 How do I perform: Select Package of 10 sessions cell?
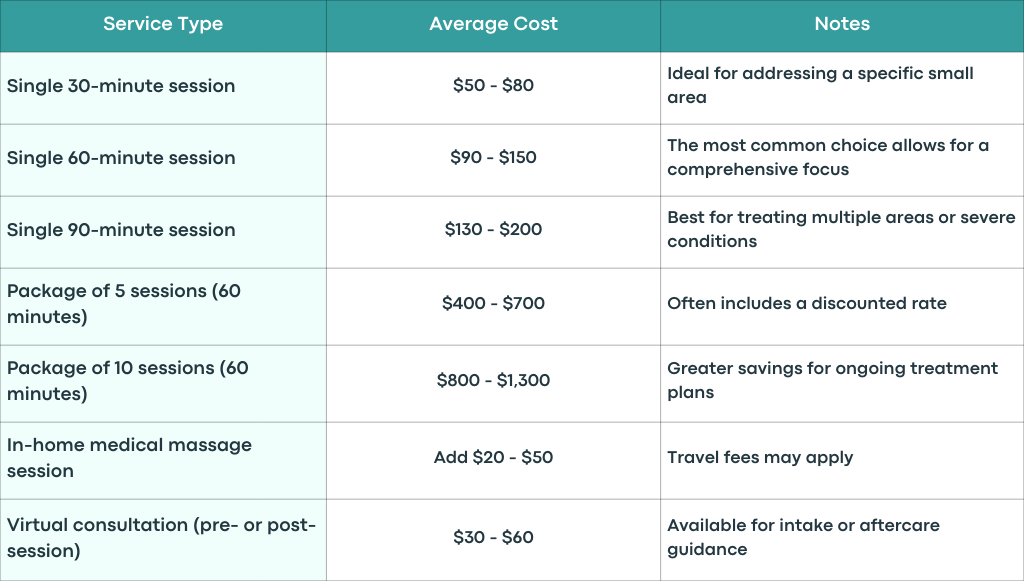tap(163, 383)
